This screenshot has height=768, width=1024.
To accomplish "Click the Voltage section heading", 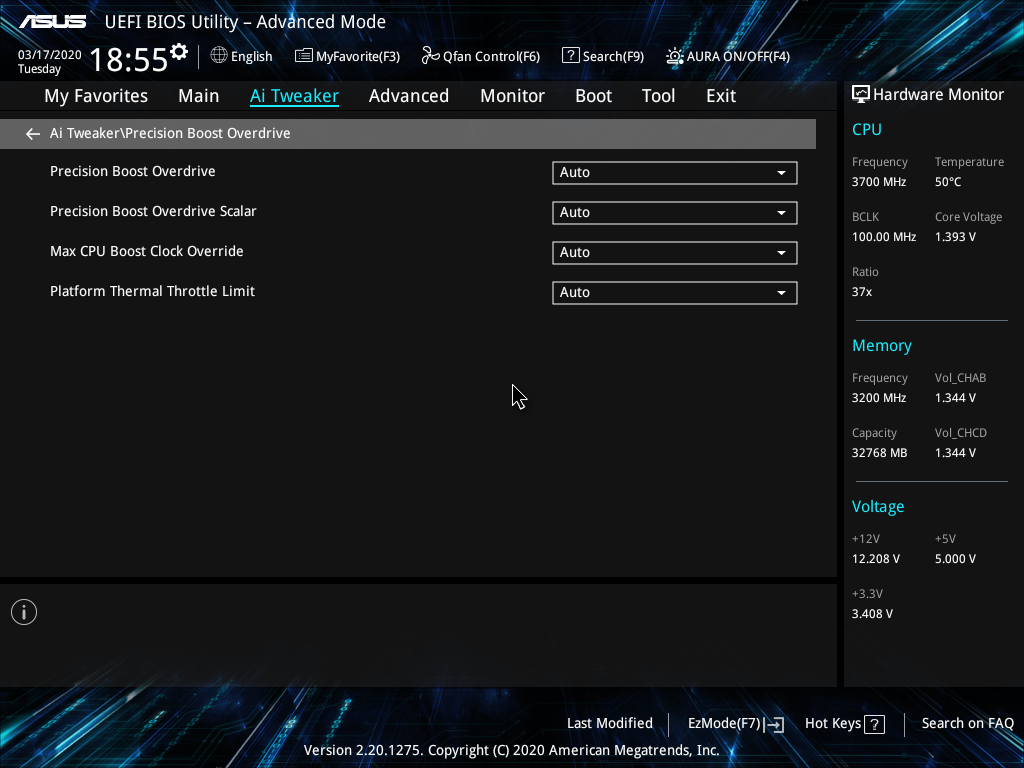I will pos(878,507).
